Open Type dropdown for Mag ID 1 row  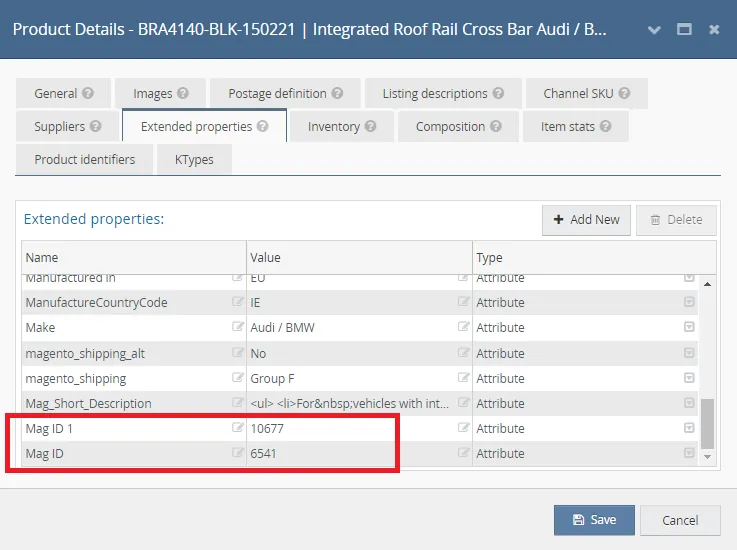click(689, 428)
